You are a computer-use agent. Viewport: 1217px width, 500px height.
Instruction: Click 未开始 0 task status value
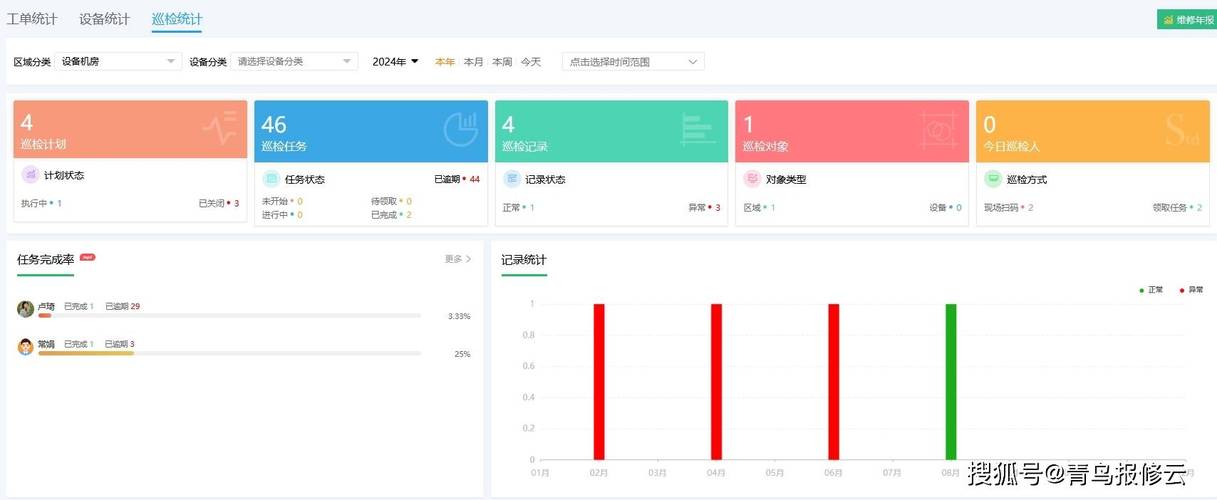tap(282, 201)
